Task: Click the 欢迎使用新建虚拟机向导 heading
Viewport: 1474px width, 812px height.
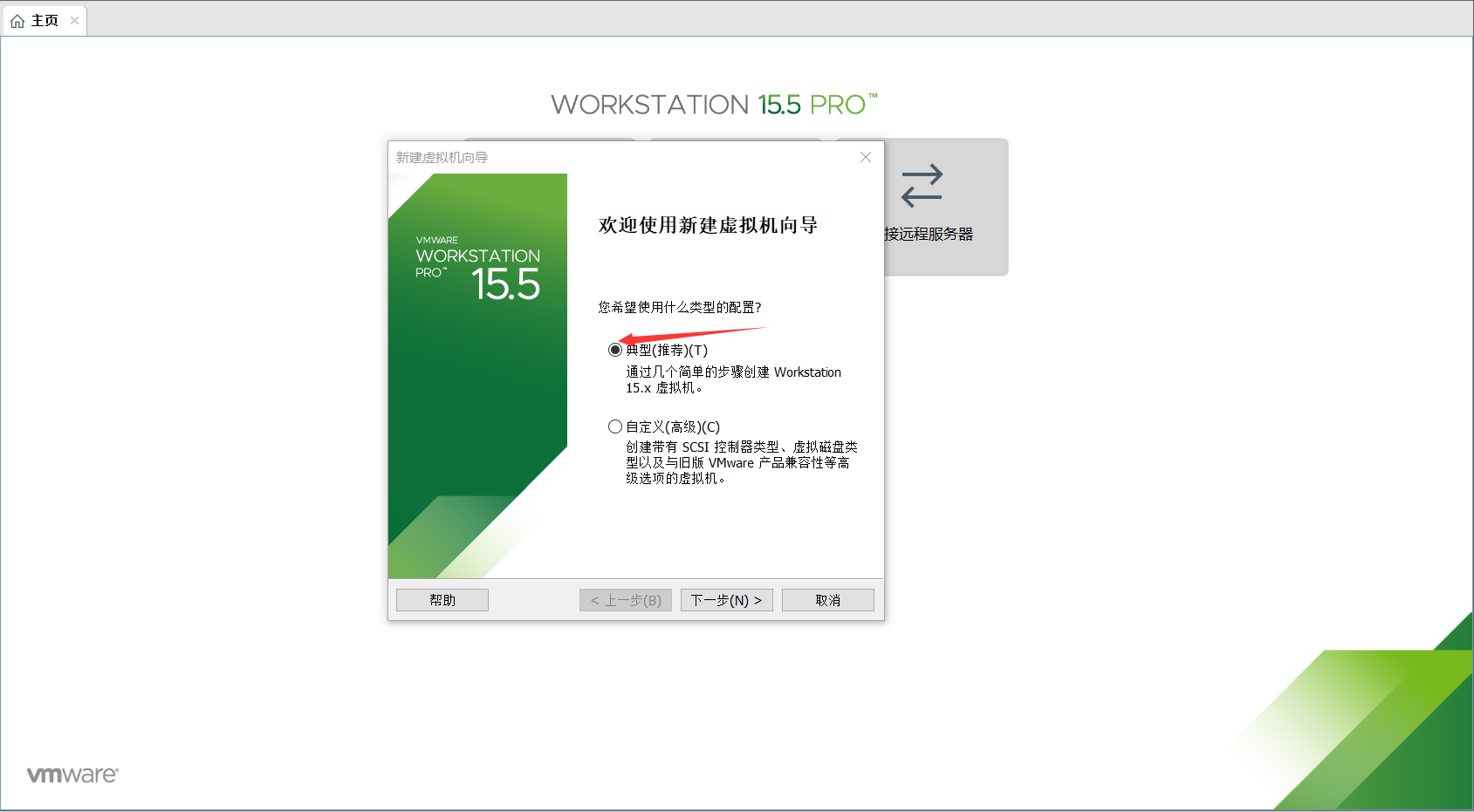Action: [x=708, y=225]
